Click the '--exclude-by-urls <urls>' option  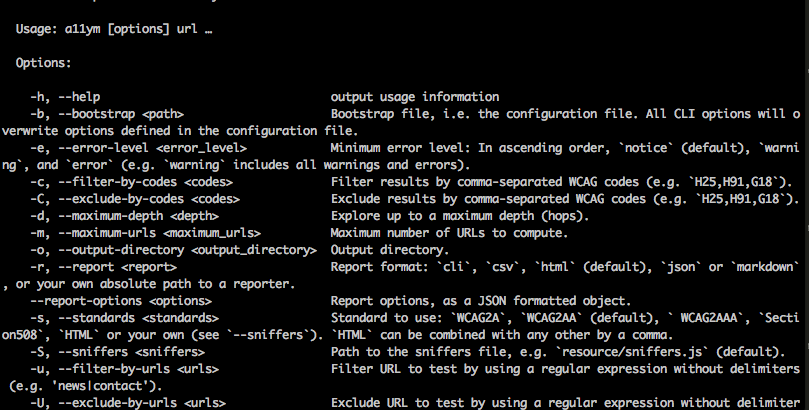tap(142, 403)
